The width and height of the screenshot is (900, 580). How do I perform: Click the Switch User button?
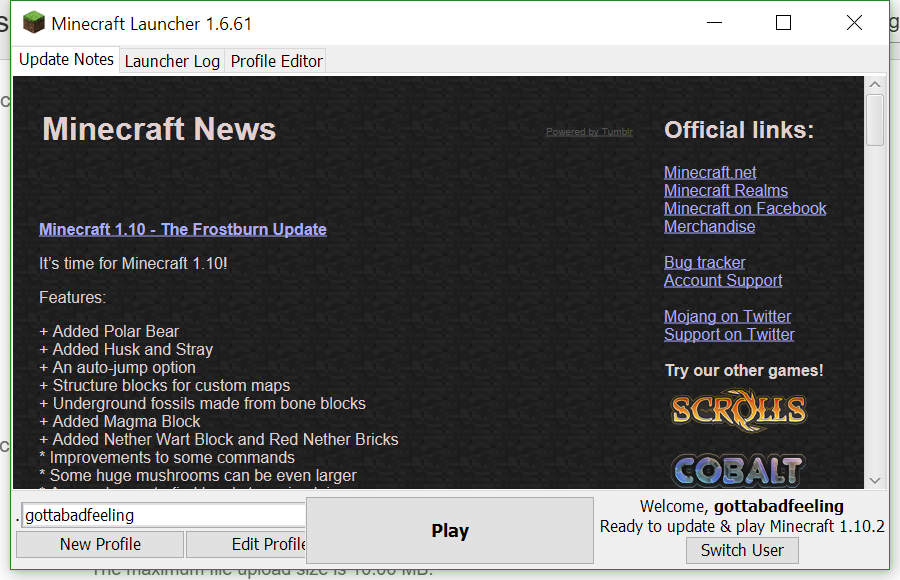(x=742, y=550)
